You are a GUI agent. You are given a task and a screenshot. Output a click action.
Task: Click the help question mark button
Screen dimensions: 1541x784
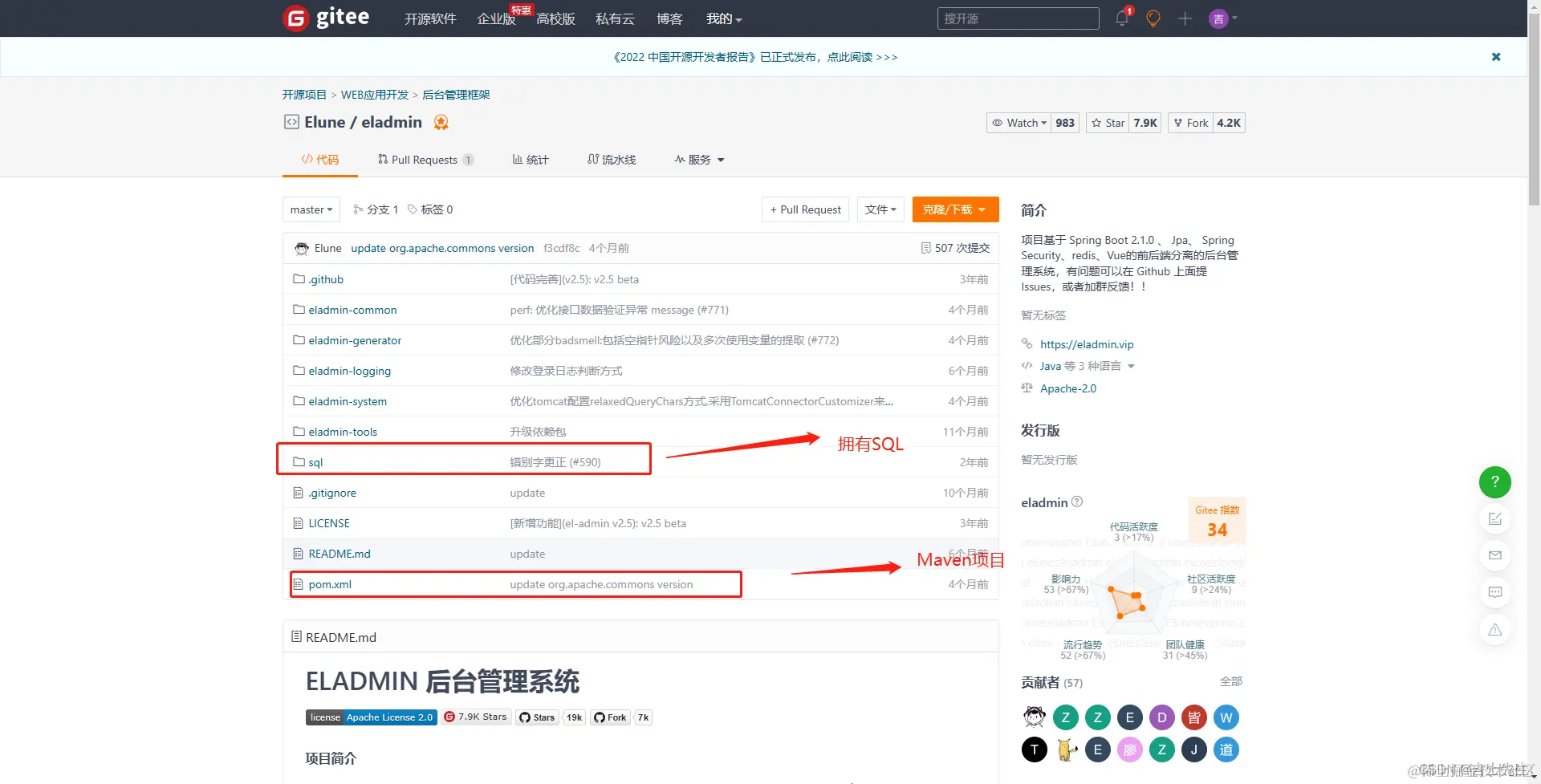point(1494,481)
